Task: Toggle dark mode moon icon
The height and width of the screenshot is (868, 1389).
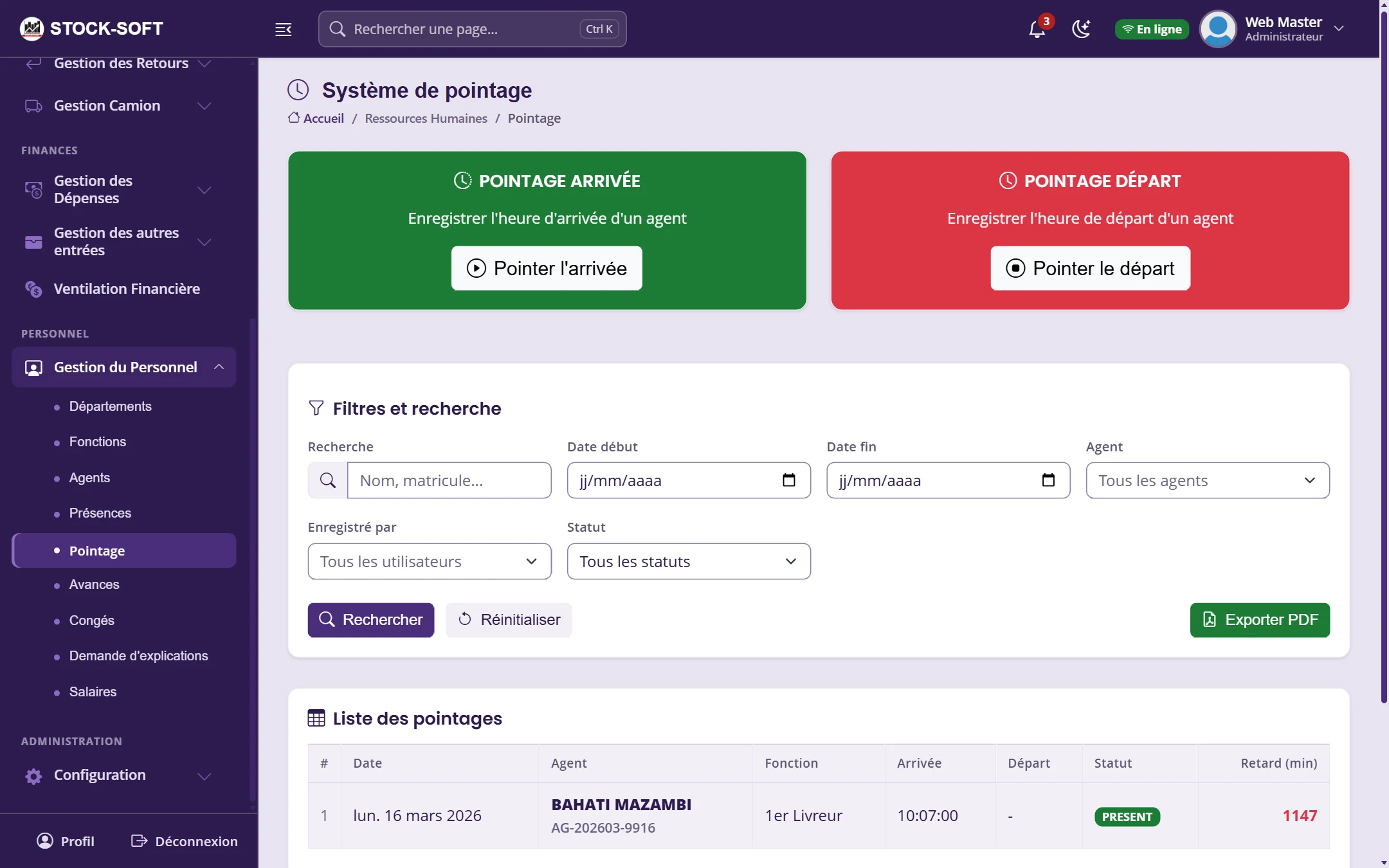Action: point(1081,29)
